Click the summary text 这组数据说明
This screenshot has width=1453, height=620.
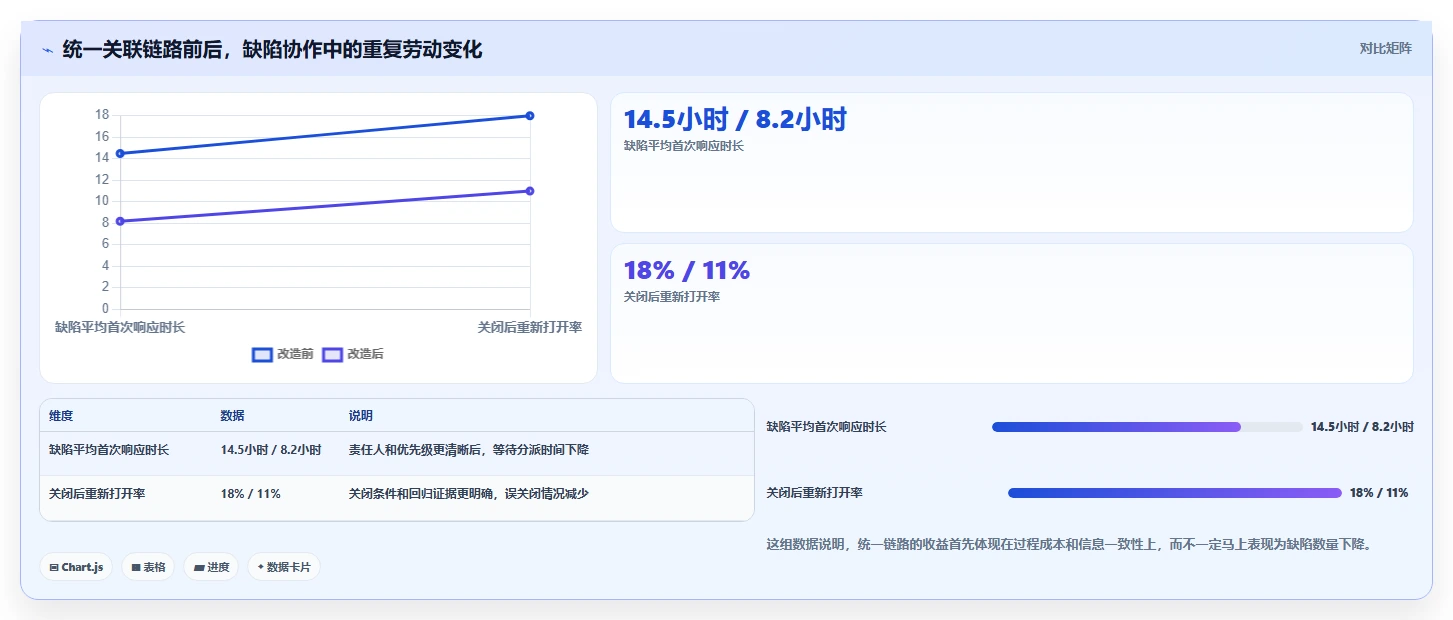pos(1069,545)
